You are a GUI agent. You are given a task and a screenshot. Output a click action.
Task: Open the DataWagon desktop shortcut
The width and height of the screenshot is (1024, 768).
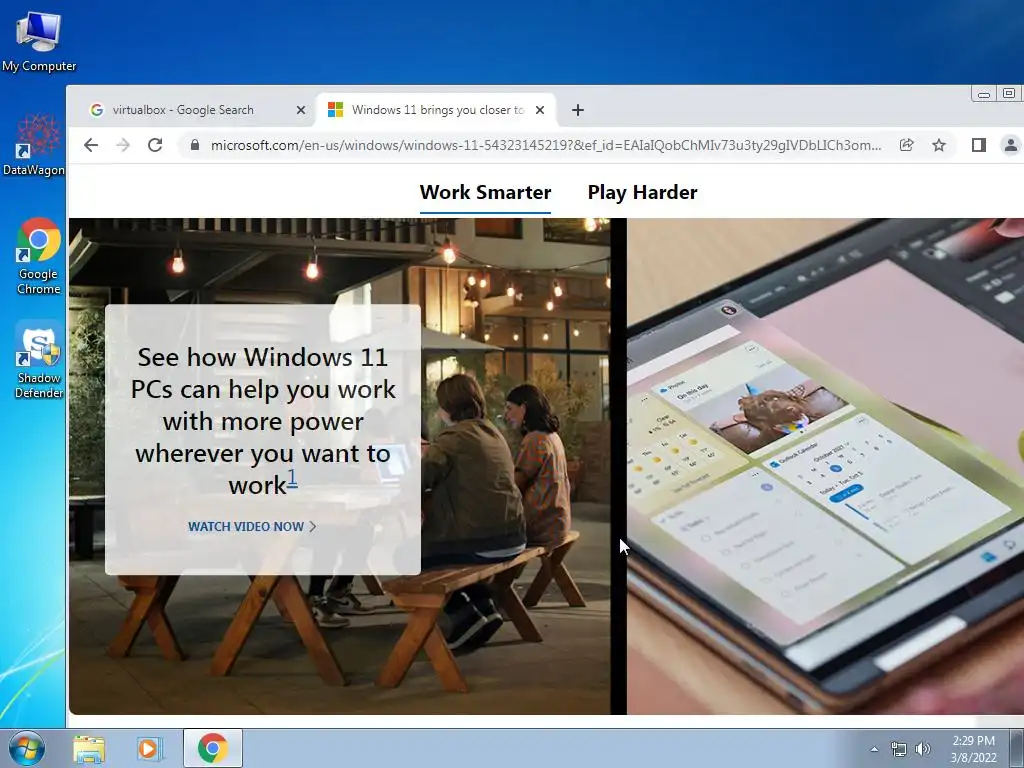pos(34,145)
